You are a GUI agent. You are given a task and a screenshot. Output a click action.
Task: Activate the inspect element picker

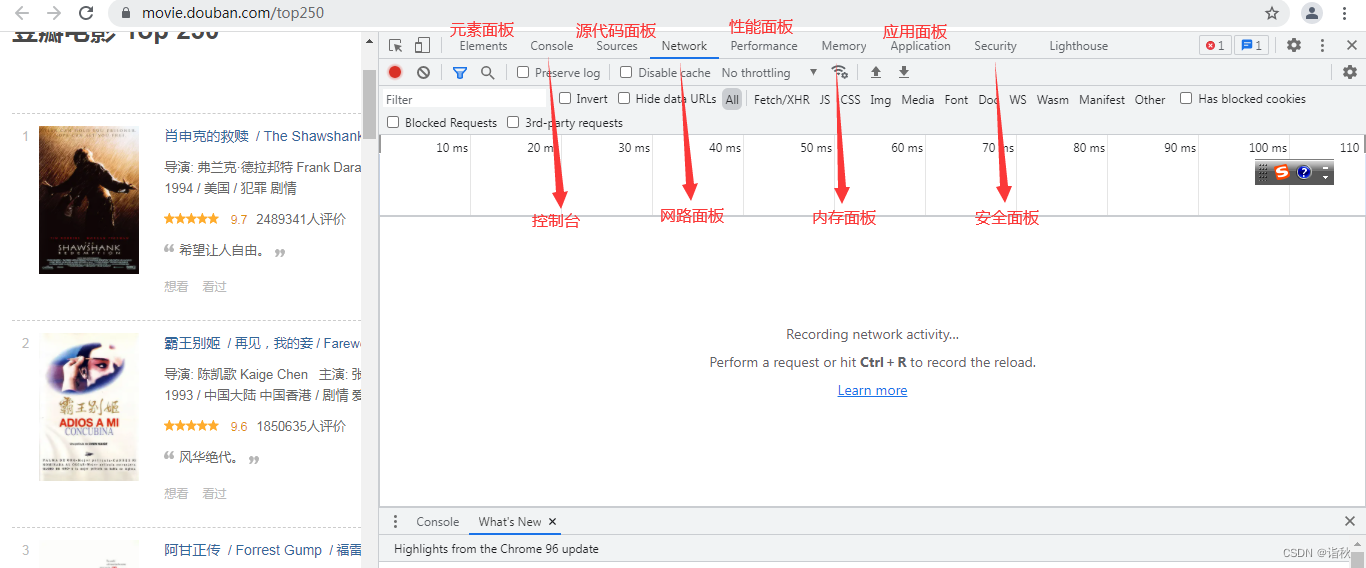pos(396,45)
